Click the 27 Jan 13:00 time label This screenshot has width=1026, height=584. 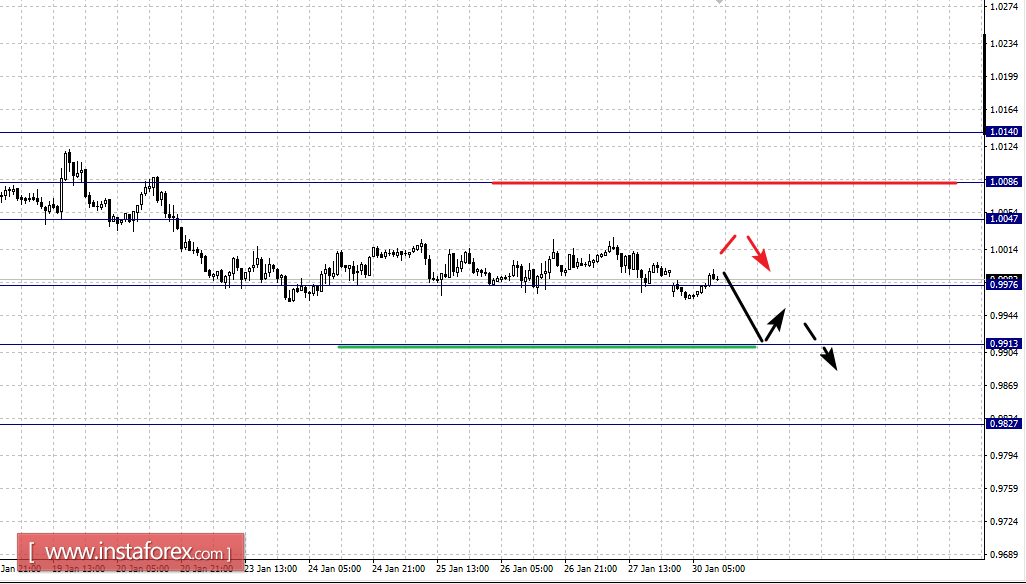pos(654,569)
